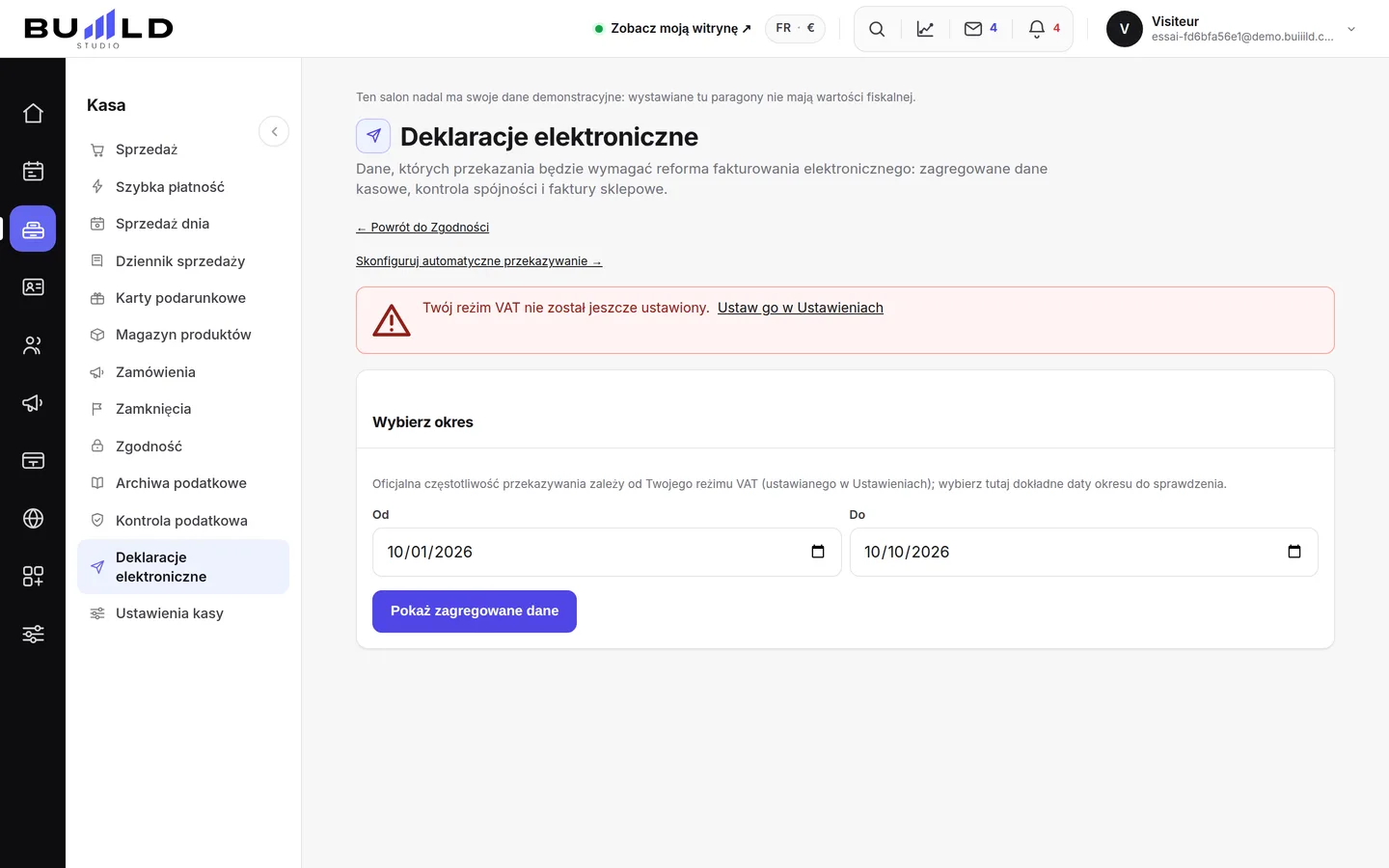Open Zobacz moją witrynę link
Viewport: 1389px width, 868px height.
(673, 29)
